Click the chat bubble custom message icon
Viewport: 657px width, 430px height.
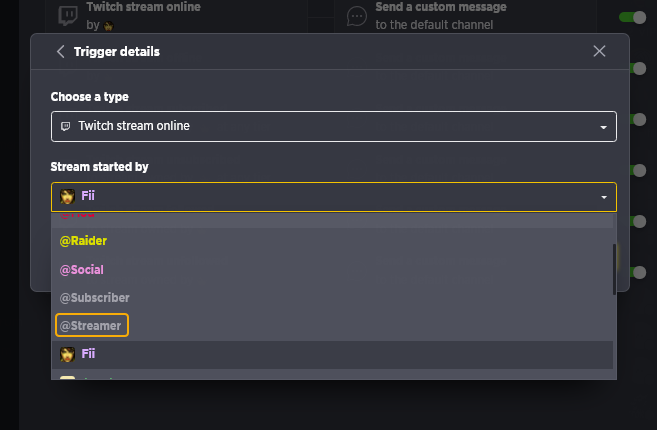point(357,16)
